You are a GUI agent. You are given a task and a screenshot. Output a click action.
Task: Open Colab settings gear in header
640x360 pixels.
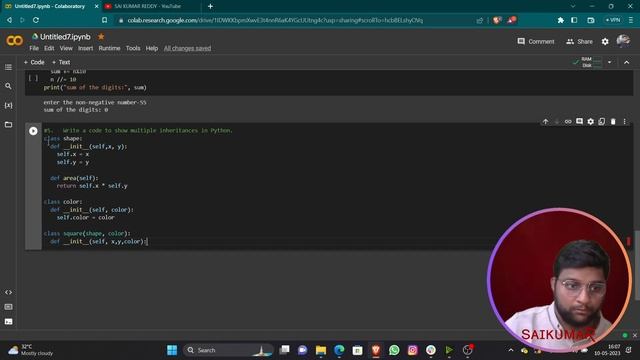pyautogui.click(x=605, y=42)
